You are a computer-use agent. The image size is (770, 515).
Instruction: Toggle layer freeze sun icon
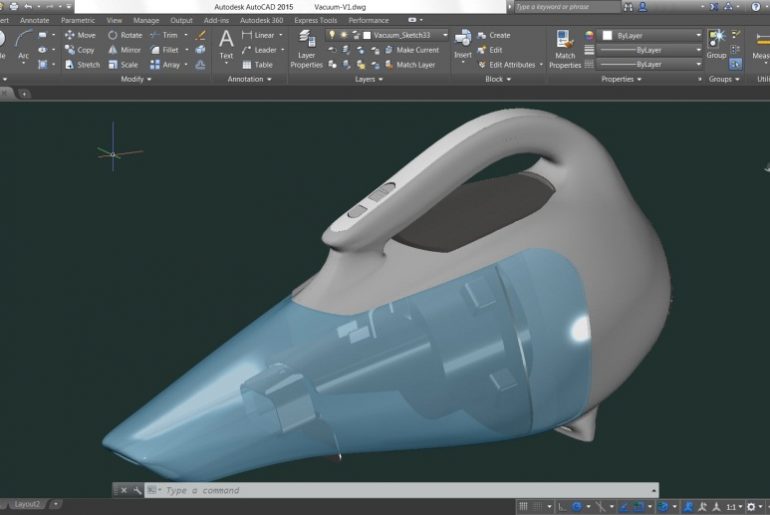pyautogui.click(x=343, y=35)
